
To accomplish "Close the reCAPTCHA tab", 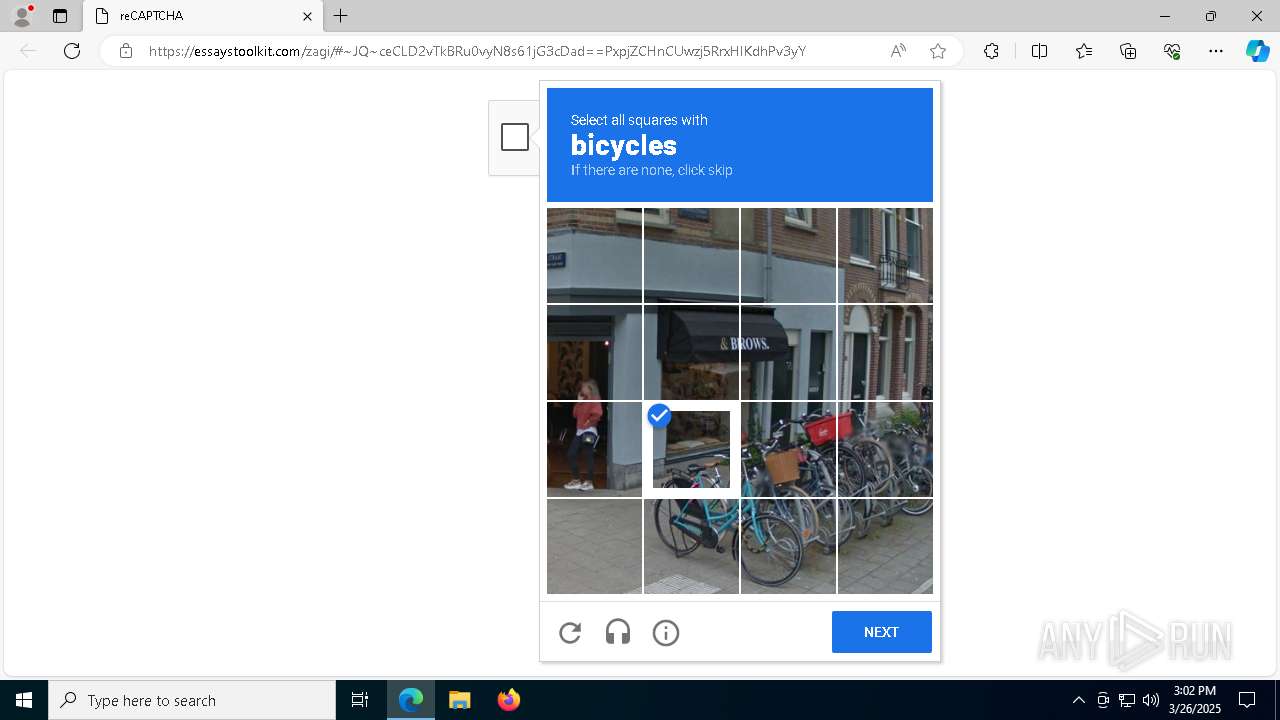I will click(x=308, y=16).
